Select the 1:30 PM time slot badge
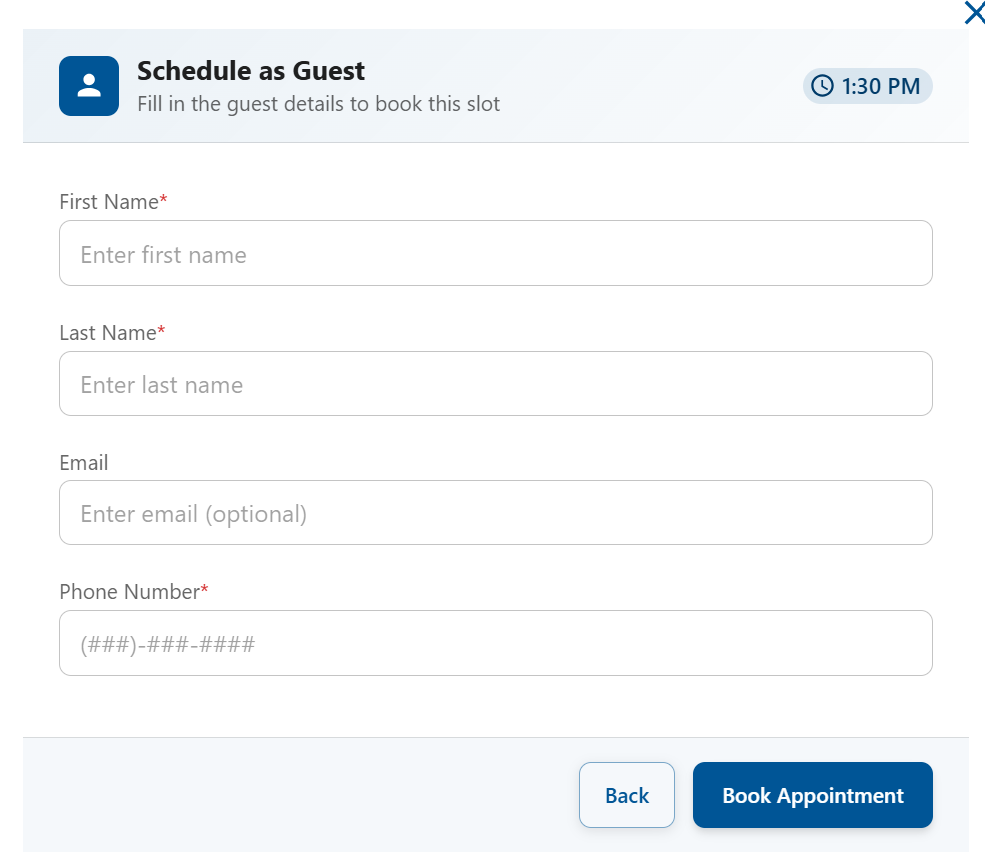Image resolution: width=985 pixels, height=862 pixels. 867,86
